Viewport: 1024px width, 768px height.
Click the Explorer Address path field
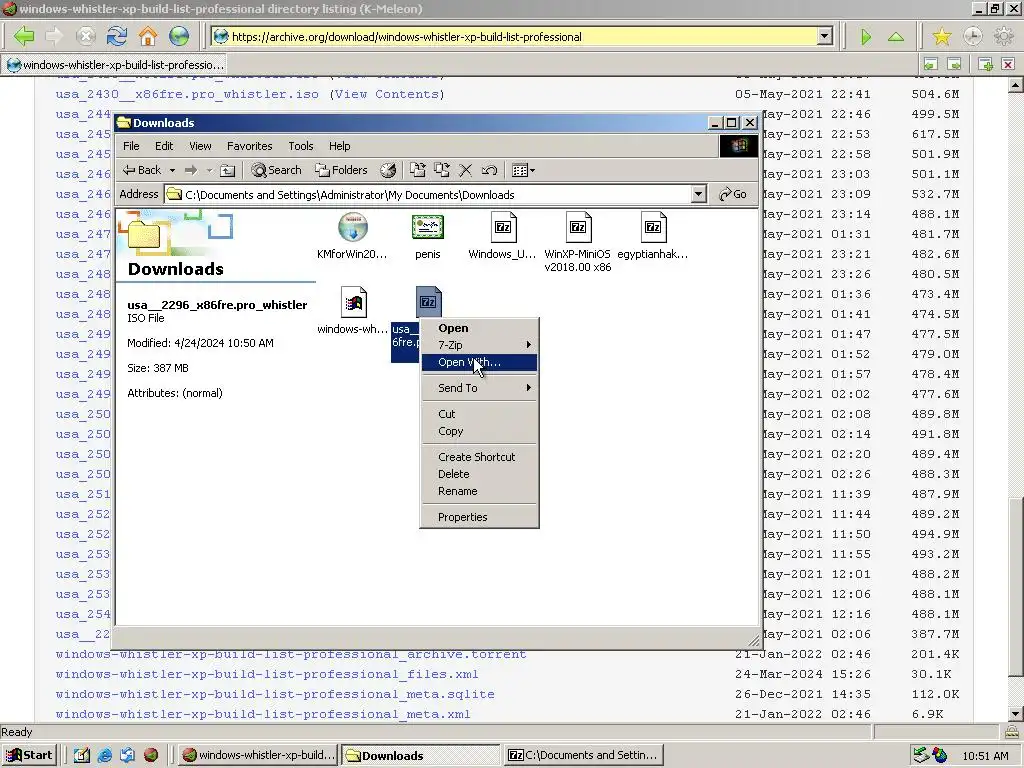tap(428, 195)
